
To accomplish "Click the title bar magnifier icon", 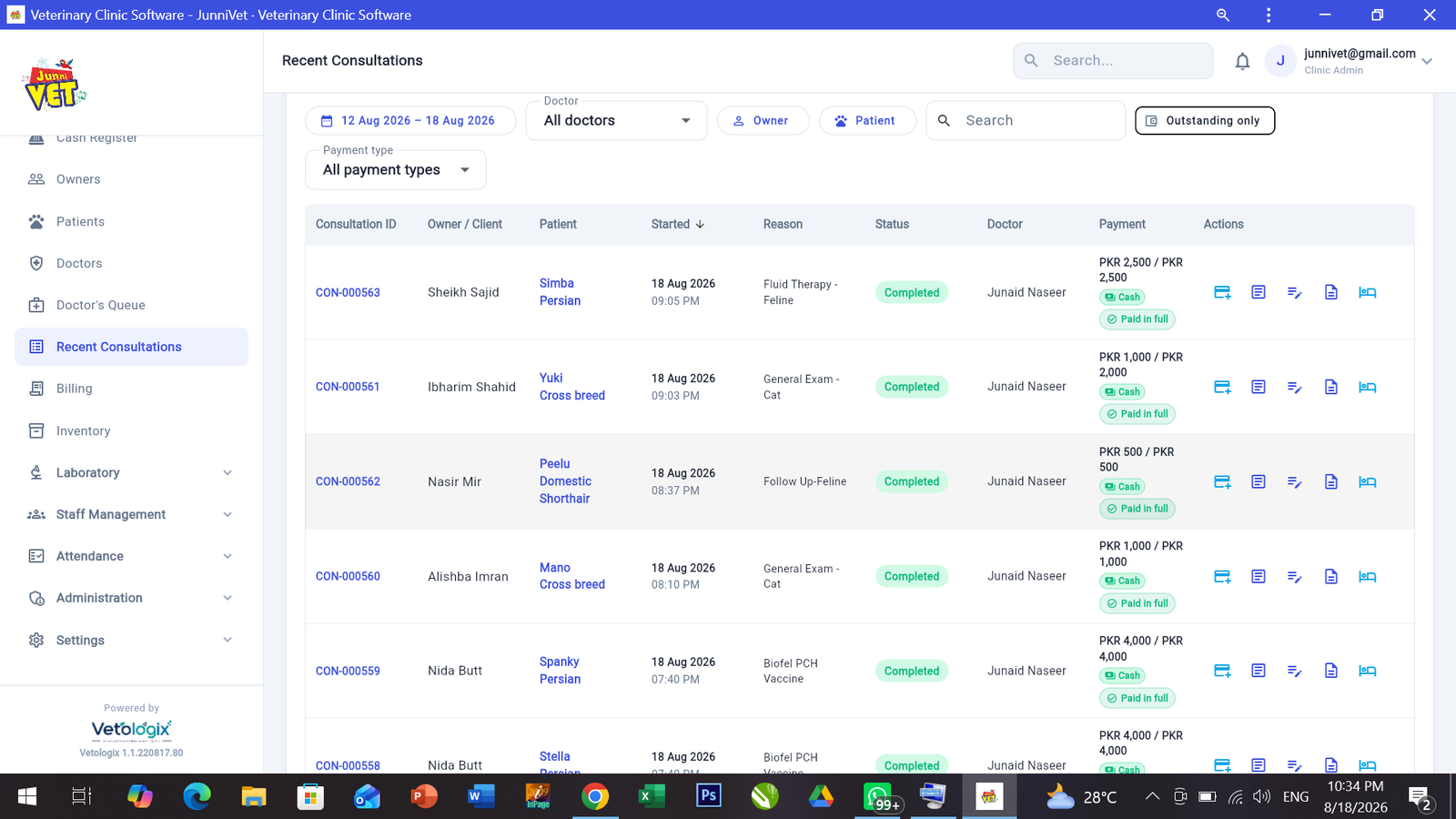I will (1223, 15).
